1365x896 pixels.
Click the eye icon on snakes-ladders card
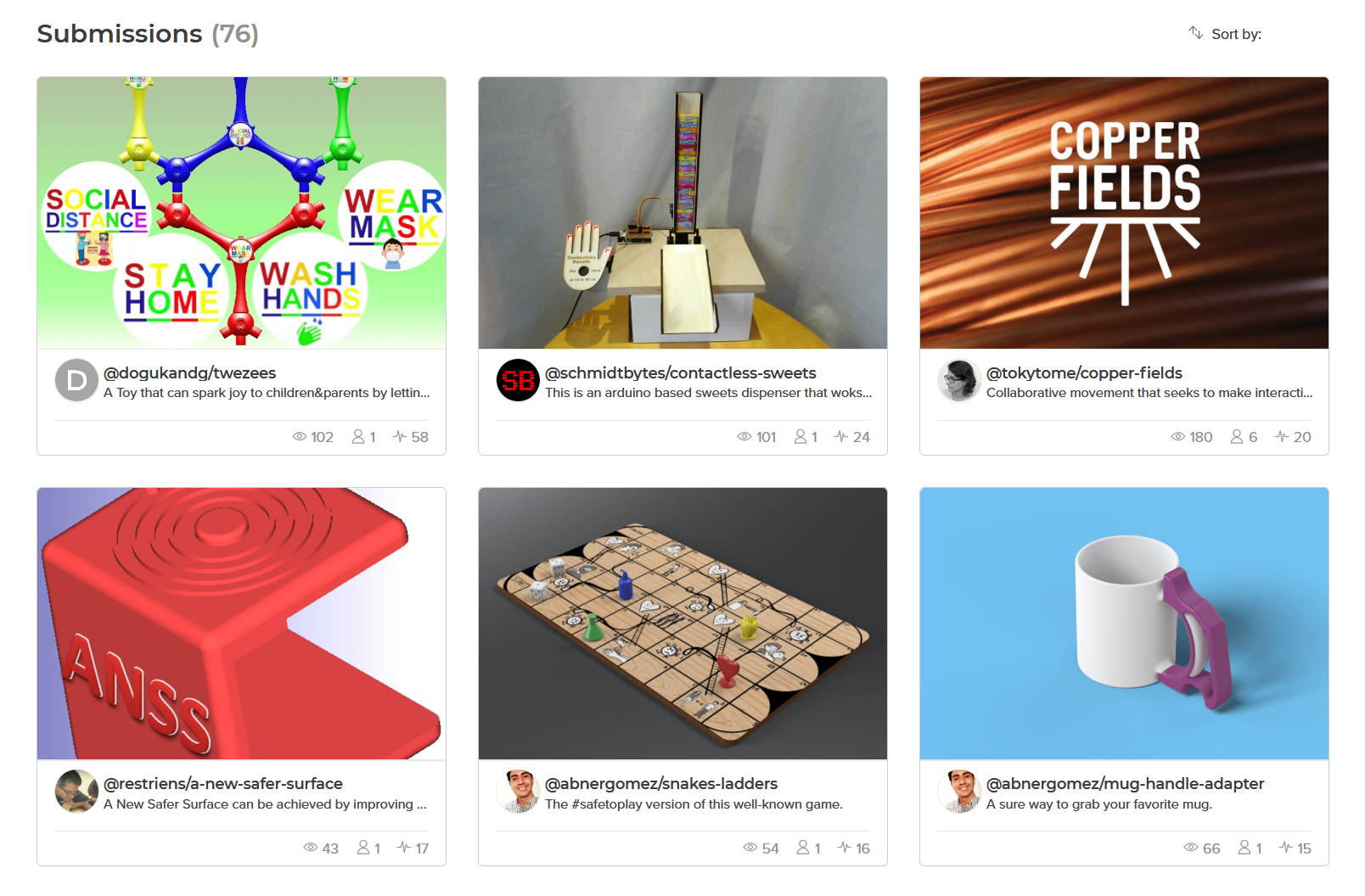click(x=750, y=848)
